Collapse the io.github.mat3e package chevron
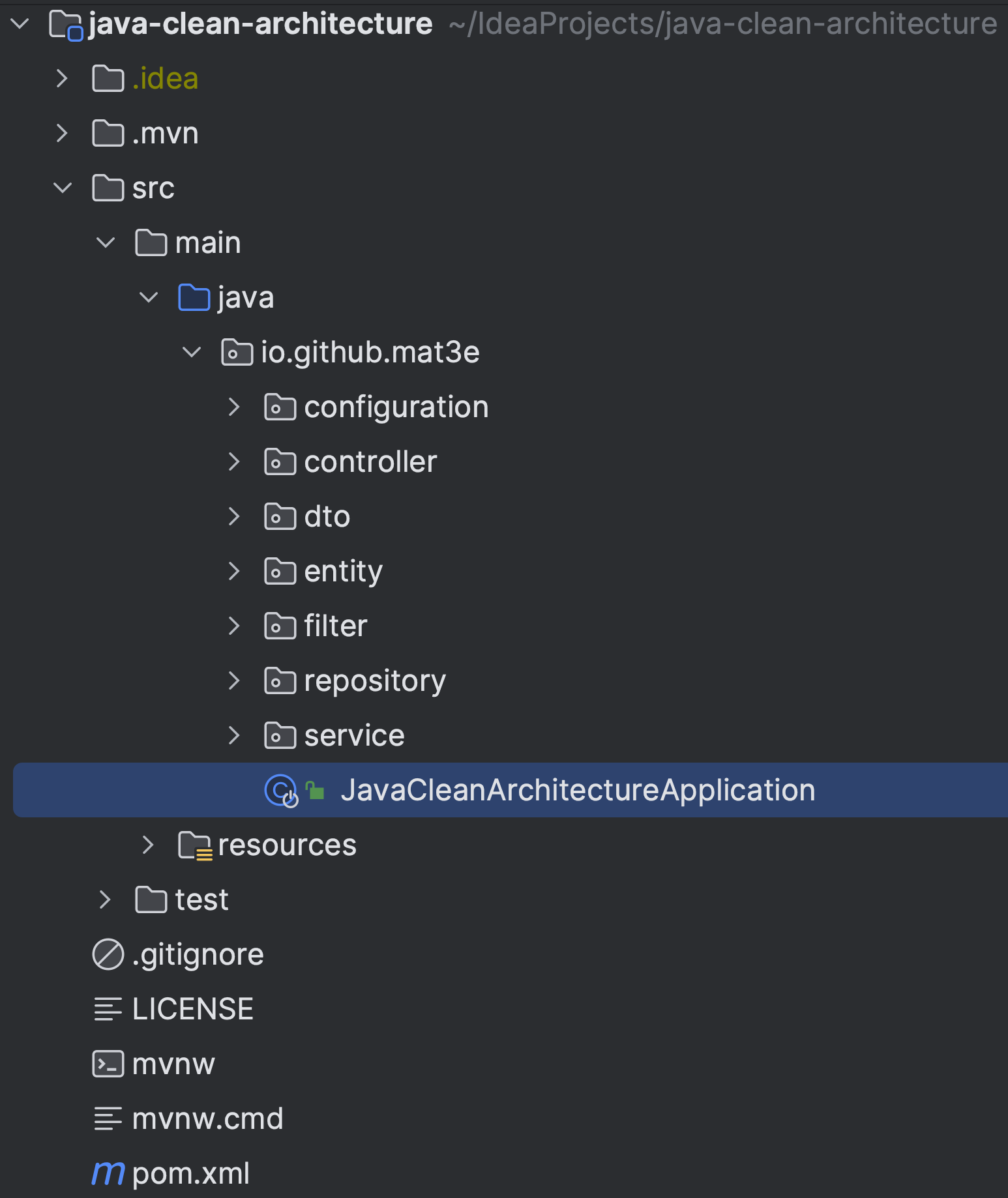This screenshot has width=1008, height=1198. [x=192, y=353]
